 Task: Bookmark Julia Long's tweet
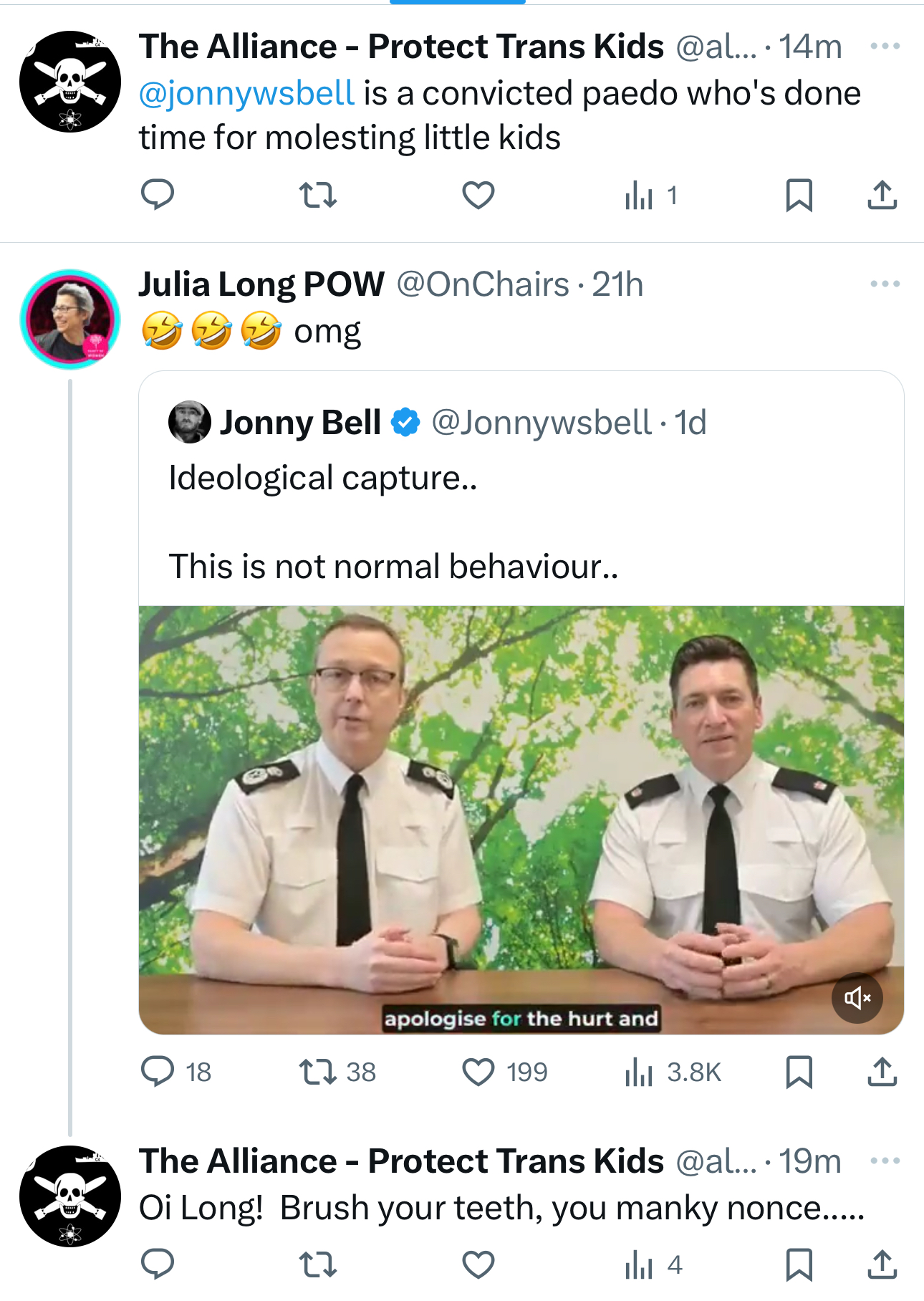point(799,1072)
